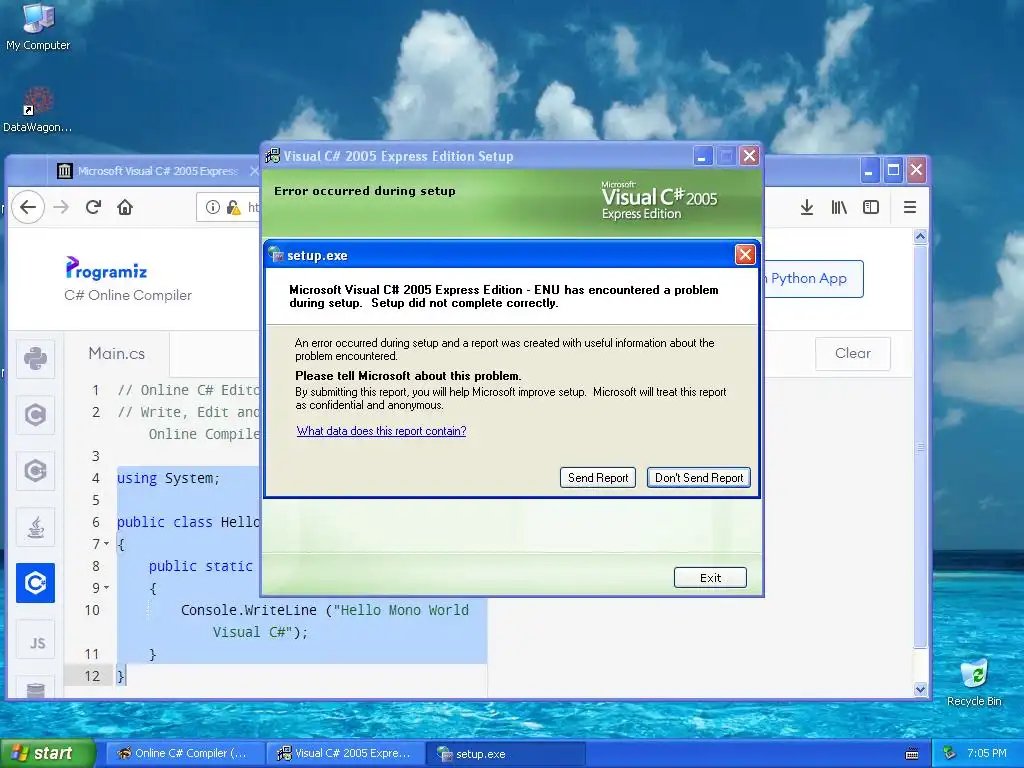Show site information icon in address bar
Screen dimensions: 1024x768
click(x=213, y=207)
